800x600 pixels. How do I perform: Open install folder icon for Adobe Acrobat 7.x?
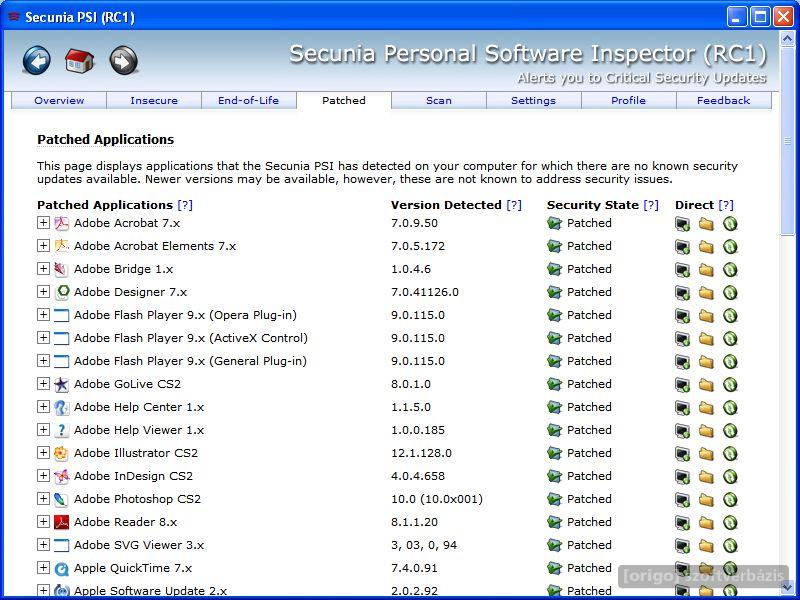point(706,223)
